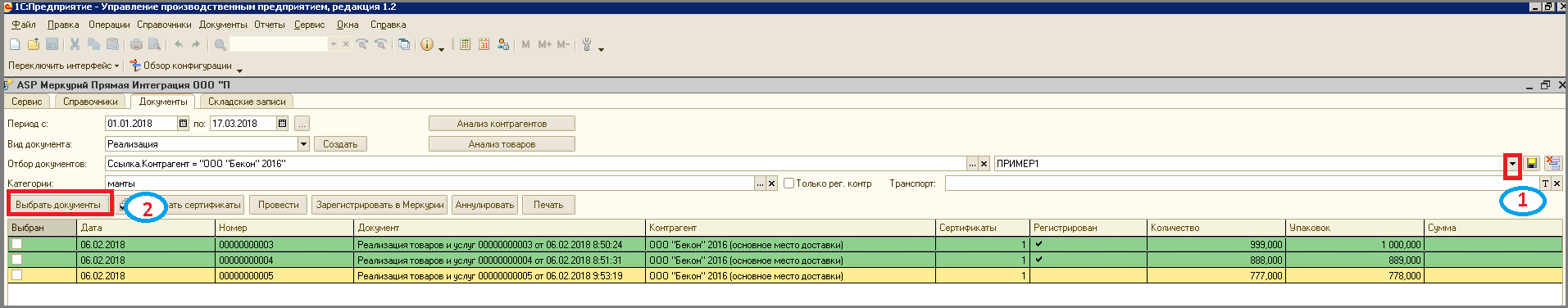The width and height of the screenshot is (1568, 308).
Task: Clear the Категории field X button
Action: (772, 183)
